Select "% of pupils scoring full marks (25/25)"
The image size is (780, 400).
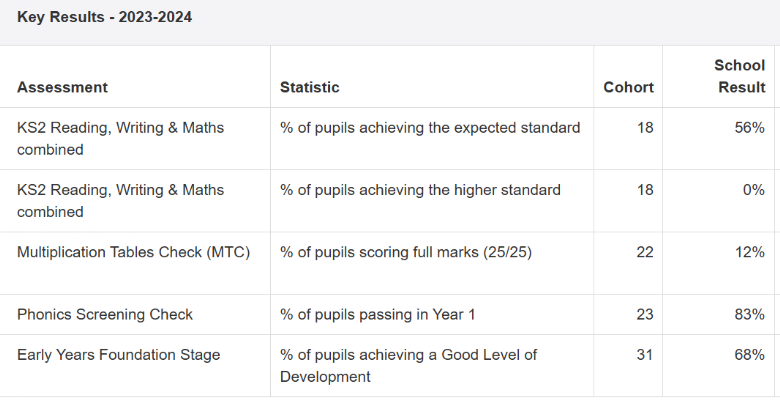pyautogui.click(x=406, y=252)
